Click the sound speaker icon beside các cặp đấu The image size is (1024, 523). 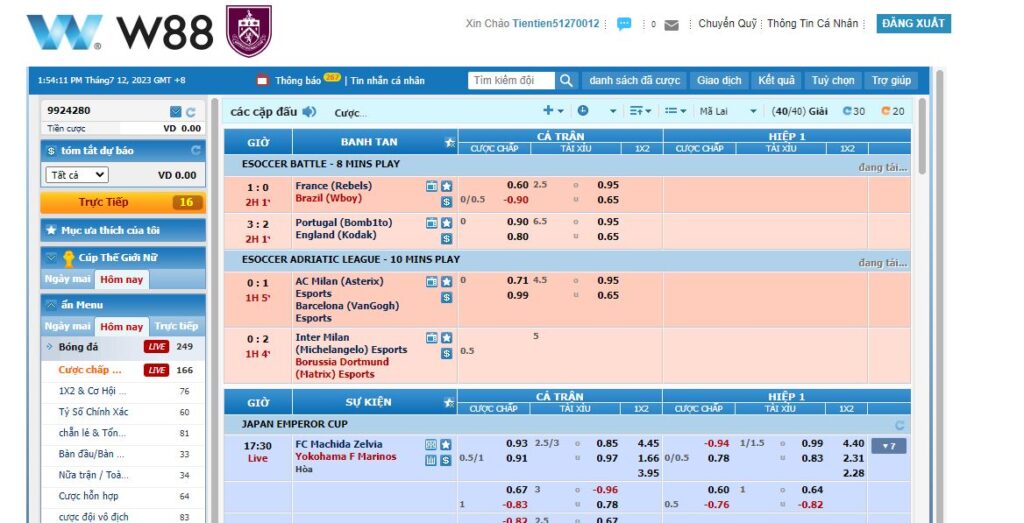click(310, 112)
